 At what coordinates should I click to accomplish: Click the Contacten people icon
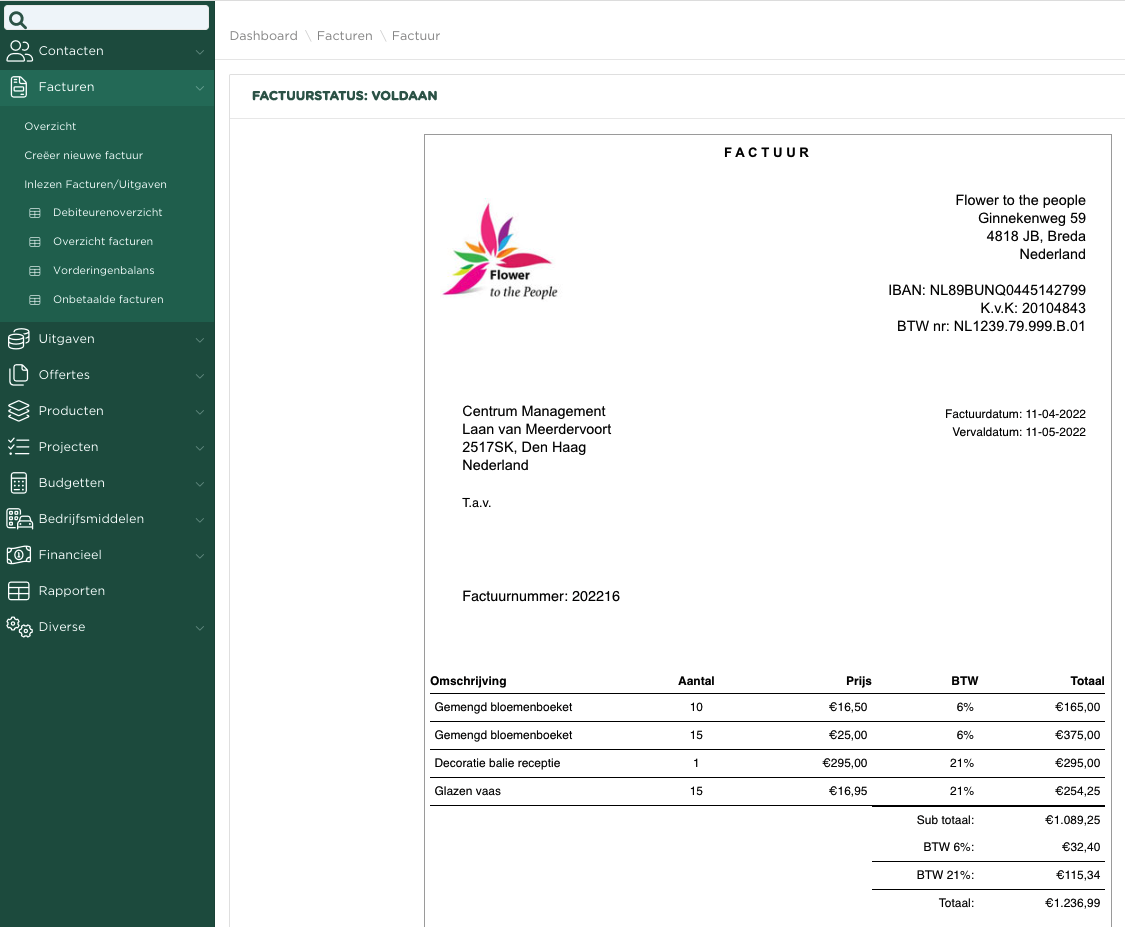(19, 51)
